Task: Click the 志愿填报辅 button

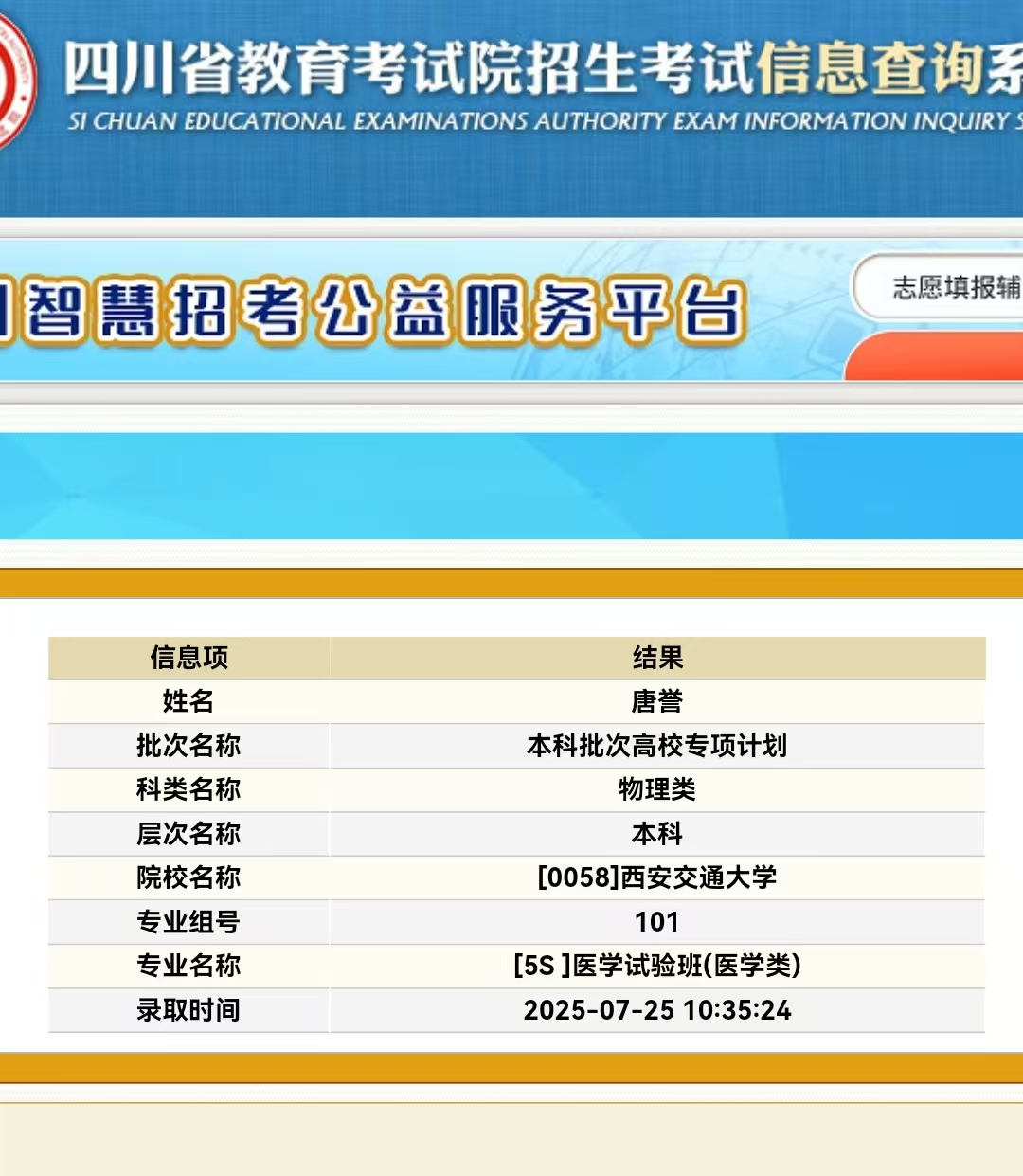Action: (940, 286)
